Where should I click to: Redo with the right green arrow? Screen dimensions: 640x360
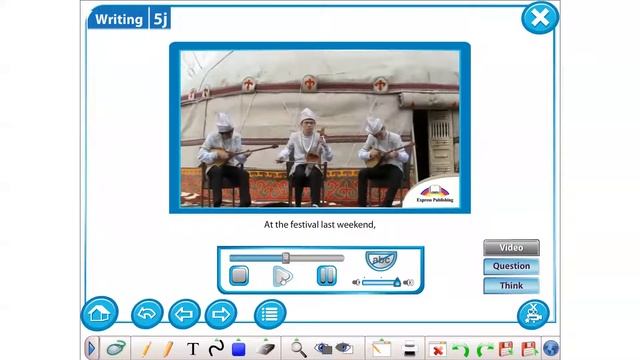[x=484, y=350]
